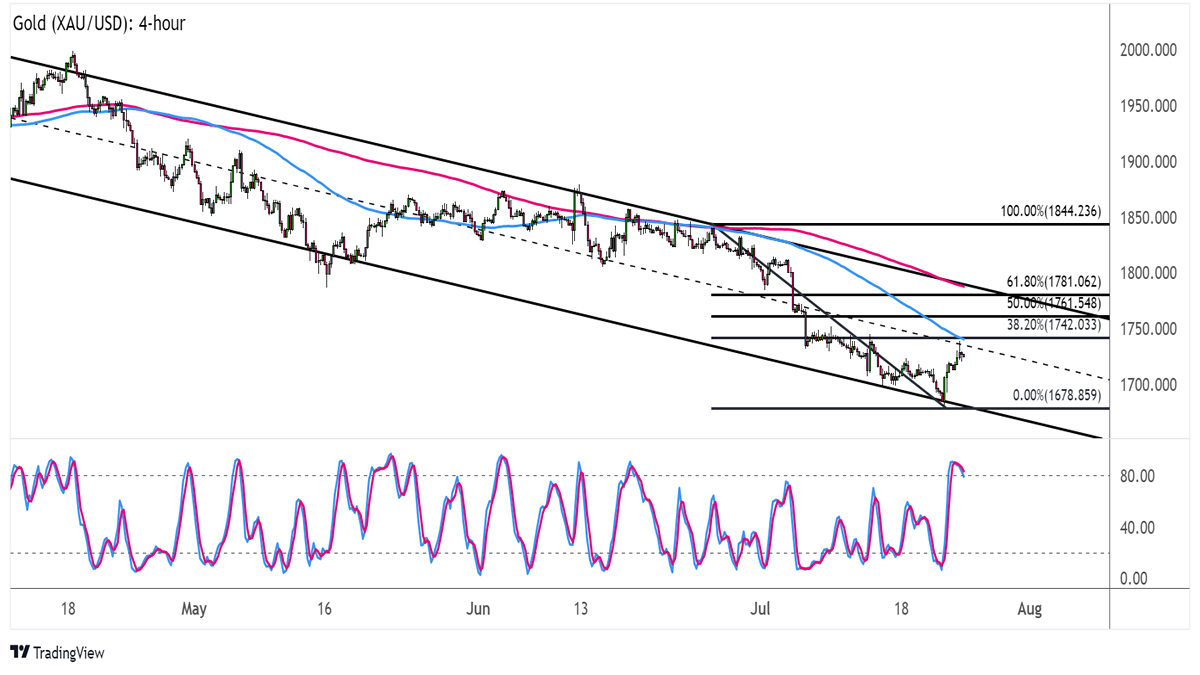Click the 16 date label on time axis
Screen dimensions: 1200x675
[x=323, y=609]
